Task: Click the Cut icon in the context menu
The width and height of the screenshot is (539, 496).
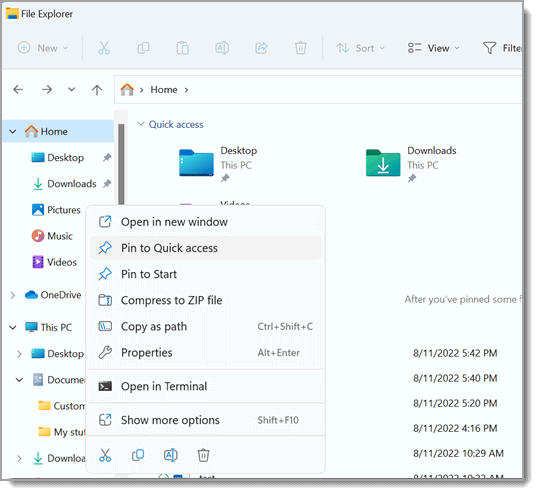Action: [105, 455]
